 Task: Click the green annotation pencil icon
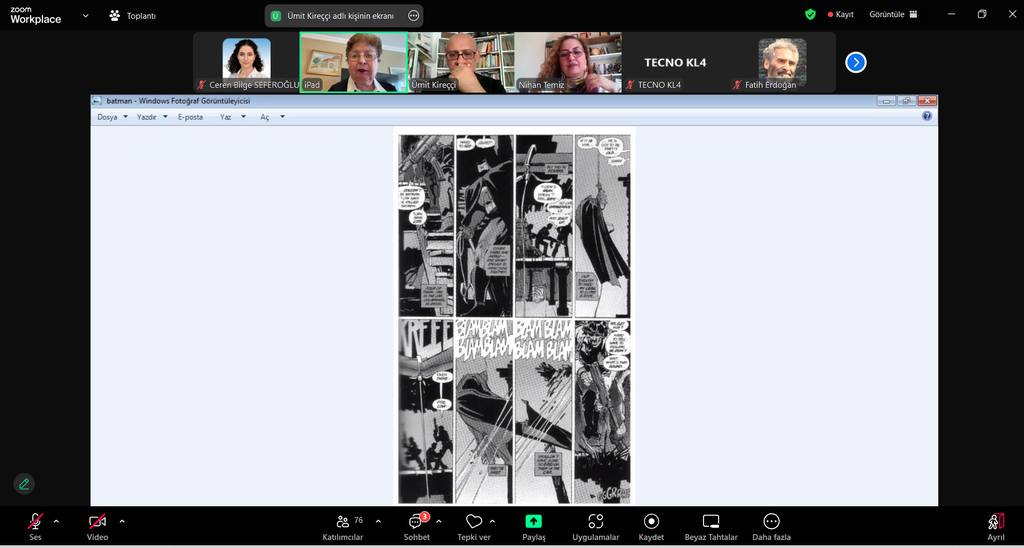click(24, 484)
